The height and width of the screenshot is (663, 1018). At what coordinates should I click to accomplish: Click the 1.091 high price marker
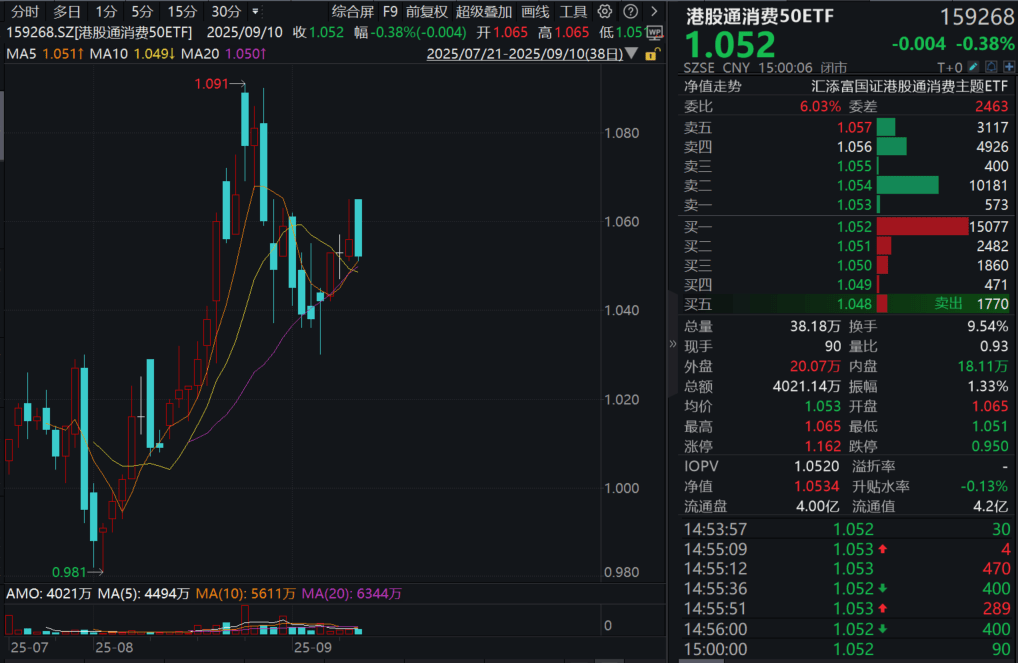pyautogui.click(x=217, y=86)
